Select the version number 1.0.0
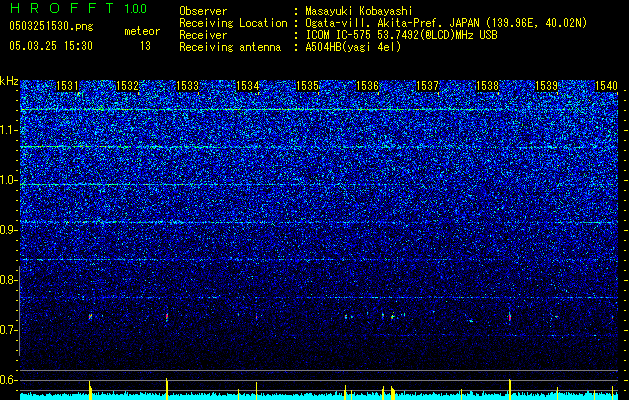The width and height of the screenshot is (629, 400). pos(136,9)
